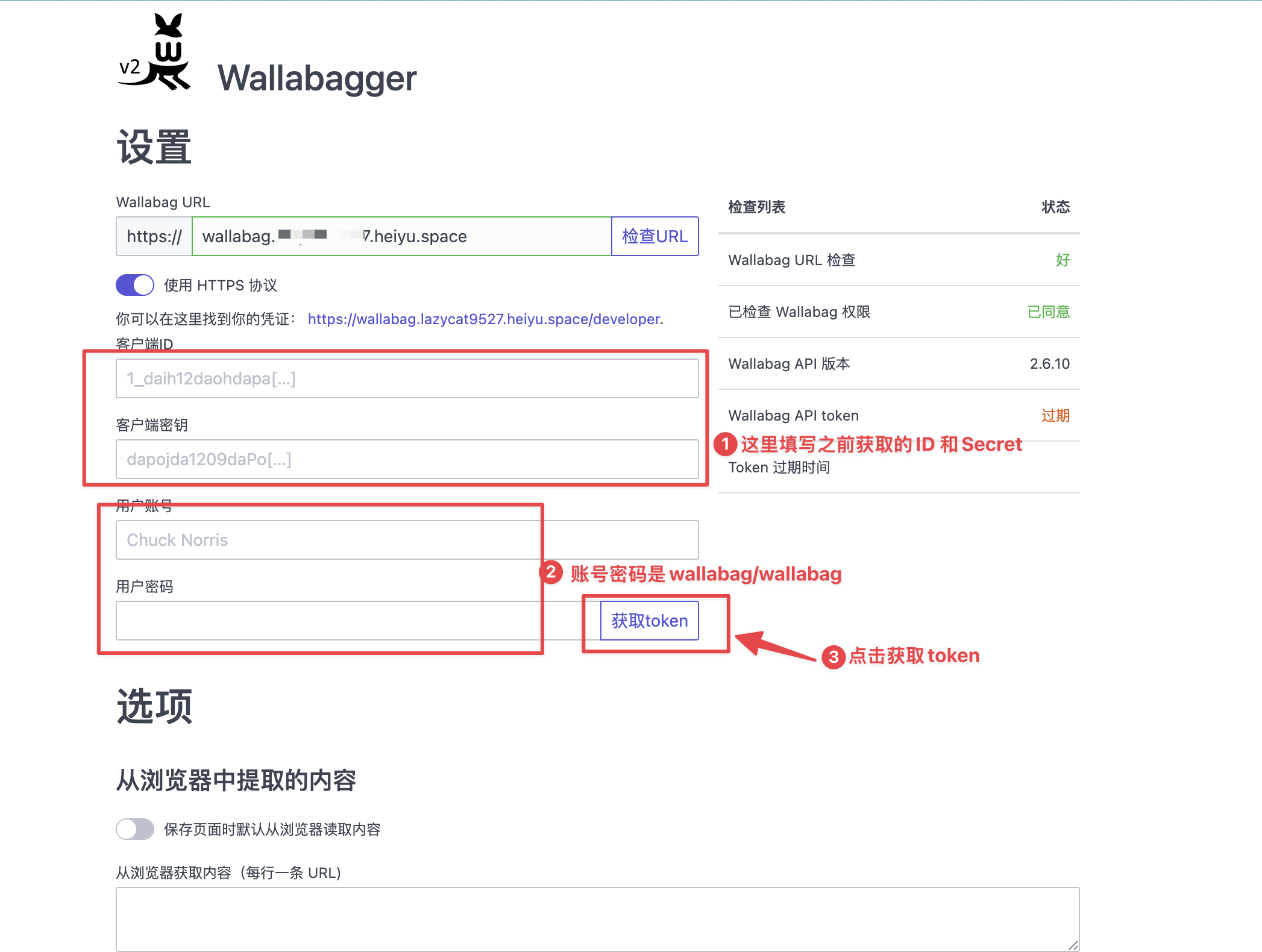
Task: Click the 用户密码 field label
Action: coord(145,587)
